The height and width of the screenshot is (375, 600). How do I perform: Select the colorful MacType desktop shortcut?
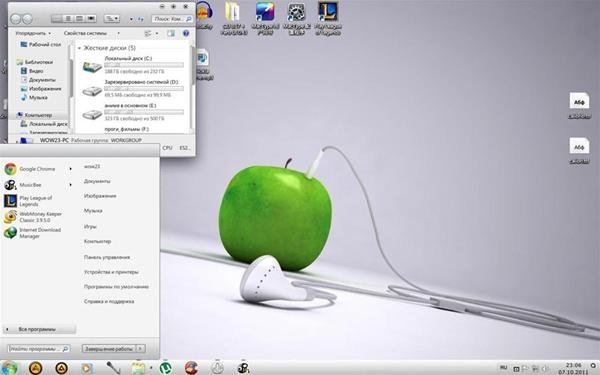click(x=265, y=19)
